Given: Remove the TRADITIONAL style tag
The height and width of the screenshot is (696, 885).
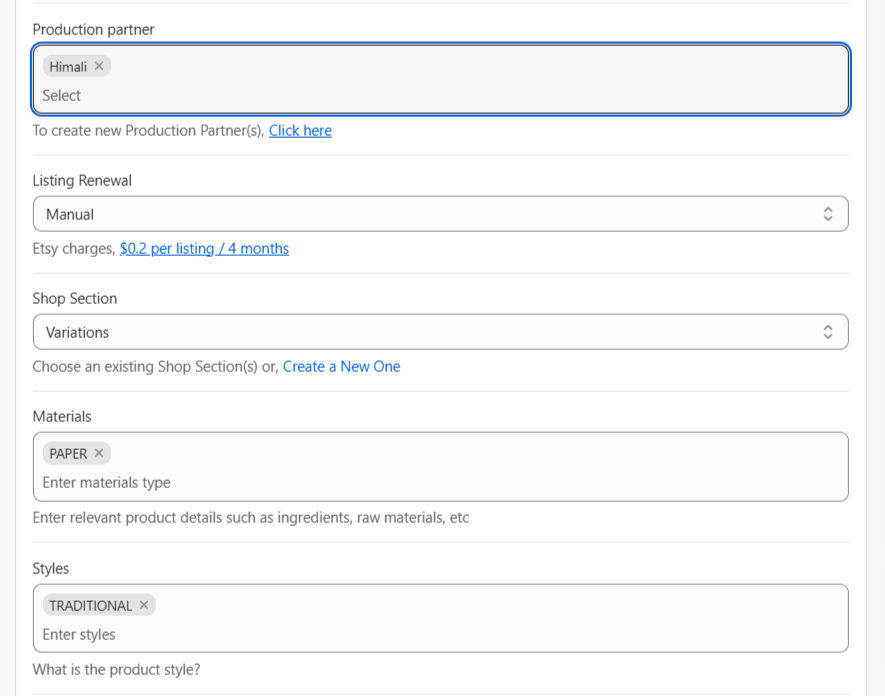Looking at the screenshot, I should coord(144,605).
